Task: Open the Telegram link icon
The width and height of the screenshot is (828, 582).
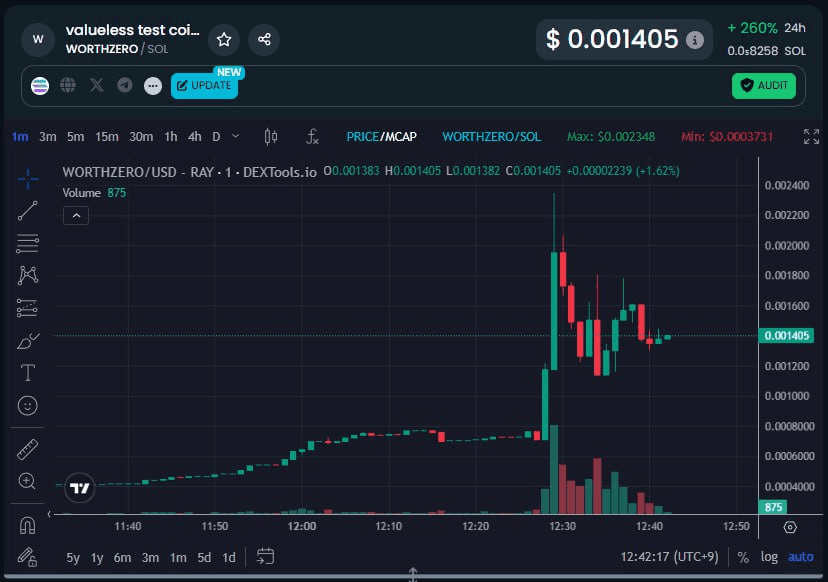Action: [x=125, y=85]
